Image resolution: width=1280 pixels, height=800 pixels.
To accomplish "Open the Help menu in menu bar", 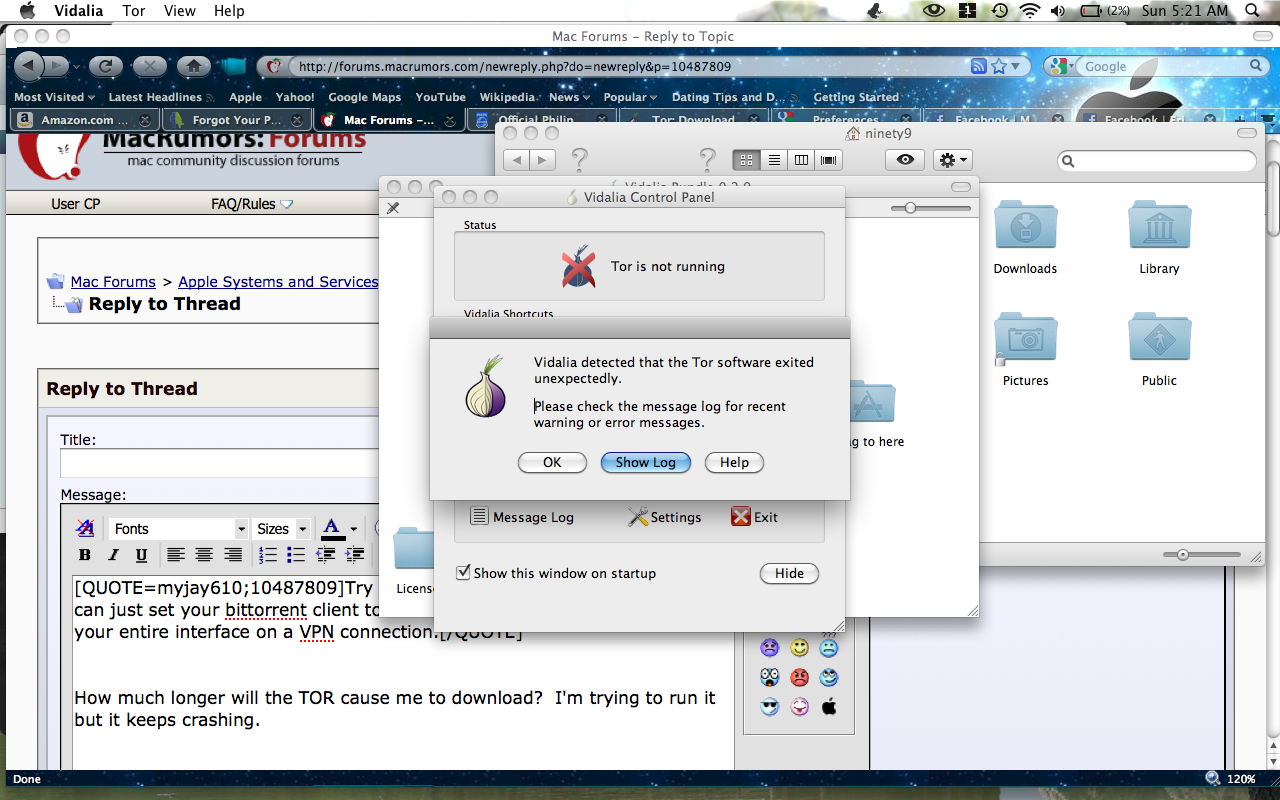I will (229, 10).
